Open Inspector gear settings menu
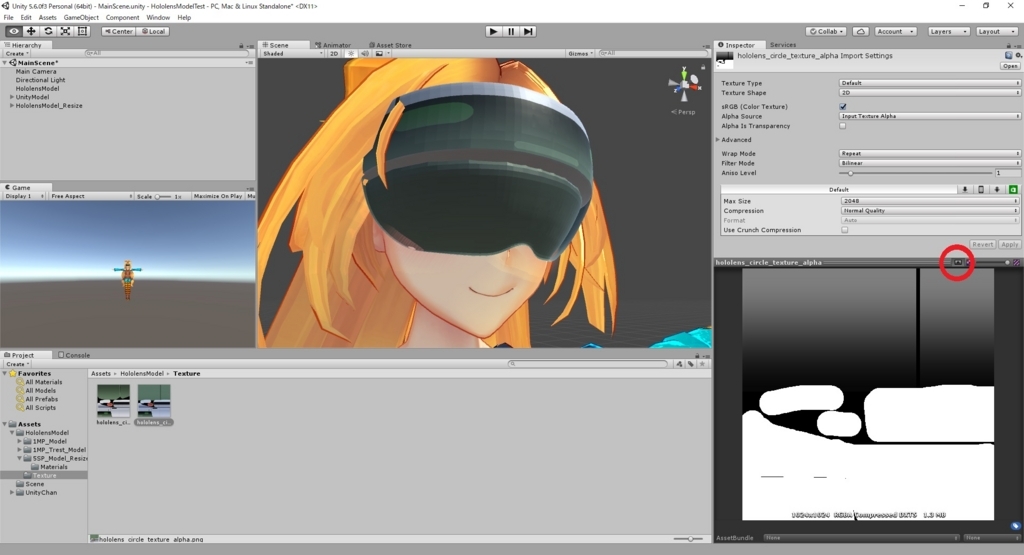The image size is (1024, 555). (1018, 56)
